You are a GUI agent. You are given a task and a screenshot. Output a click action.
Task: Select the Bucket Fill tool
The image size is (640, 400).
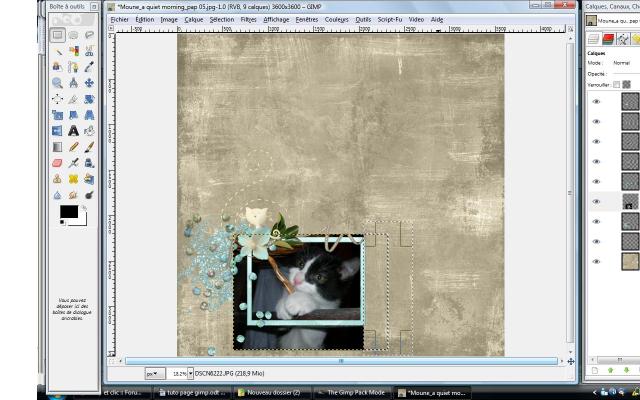(89, 131)
